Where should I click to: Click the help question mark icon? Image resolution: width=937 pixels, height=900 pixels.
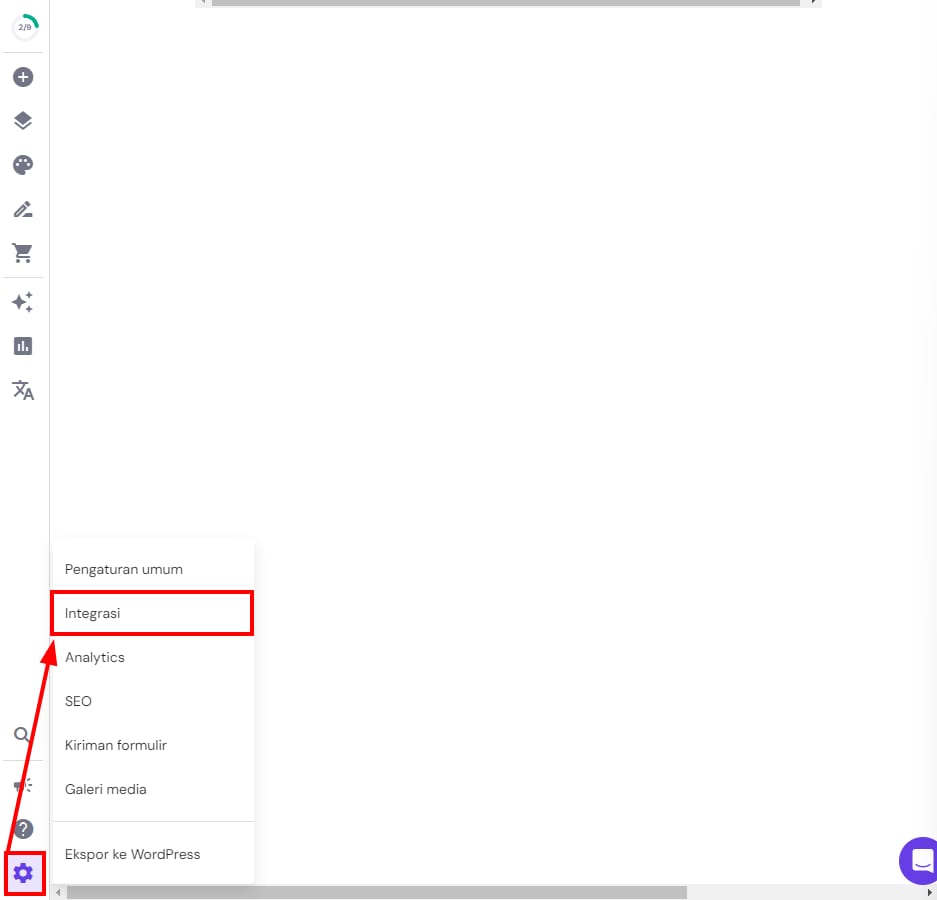click(23, 829)
